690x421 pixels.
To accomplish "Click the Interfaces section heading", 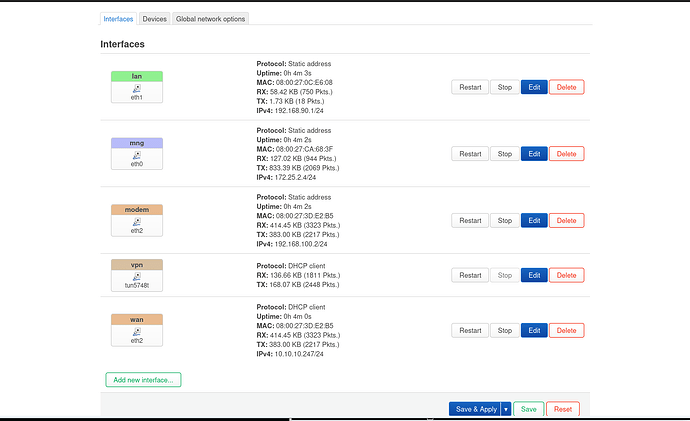I will click(x=122, y=44).
